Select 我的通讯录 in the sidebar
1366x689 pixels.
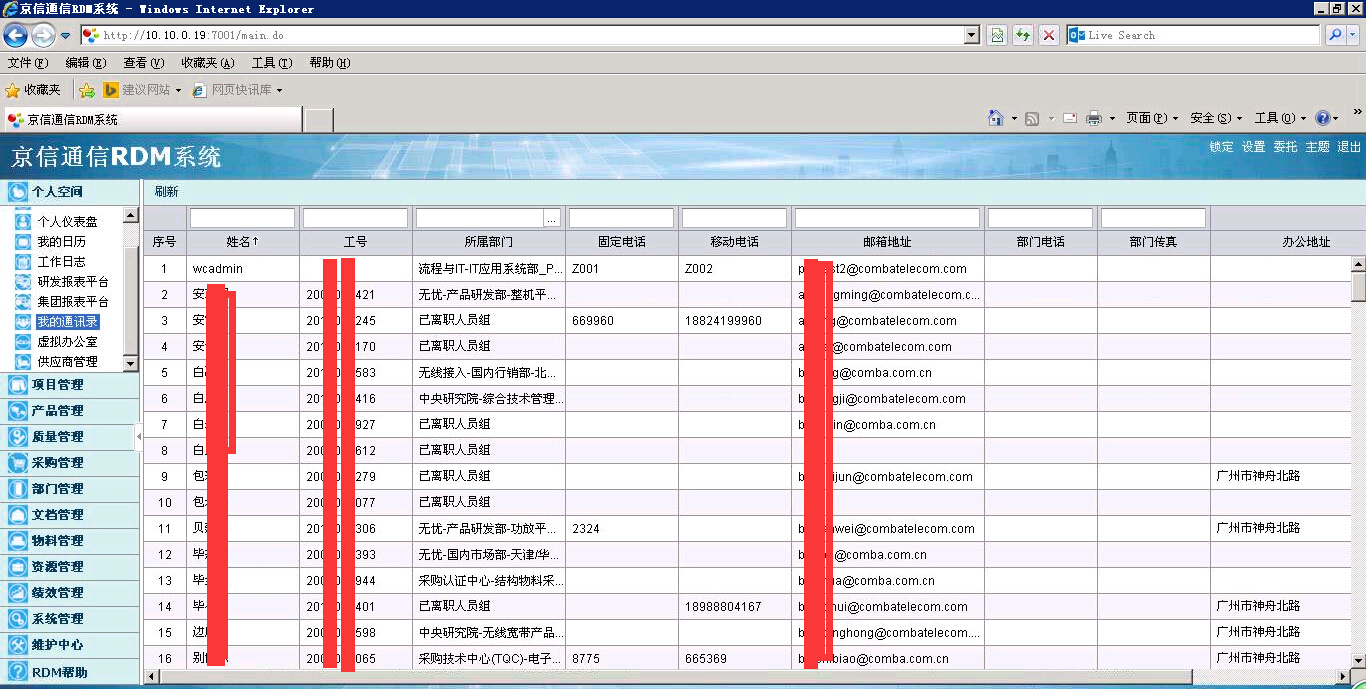click(67, 322)
